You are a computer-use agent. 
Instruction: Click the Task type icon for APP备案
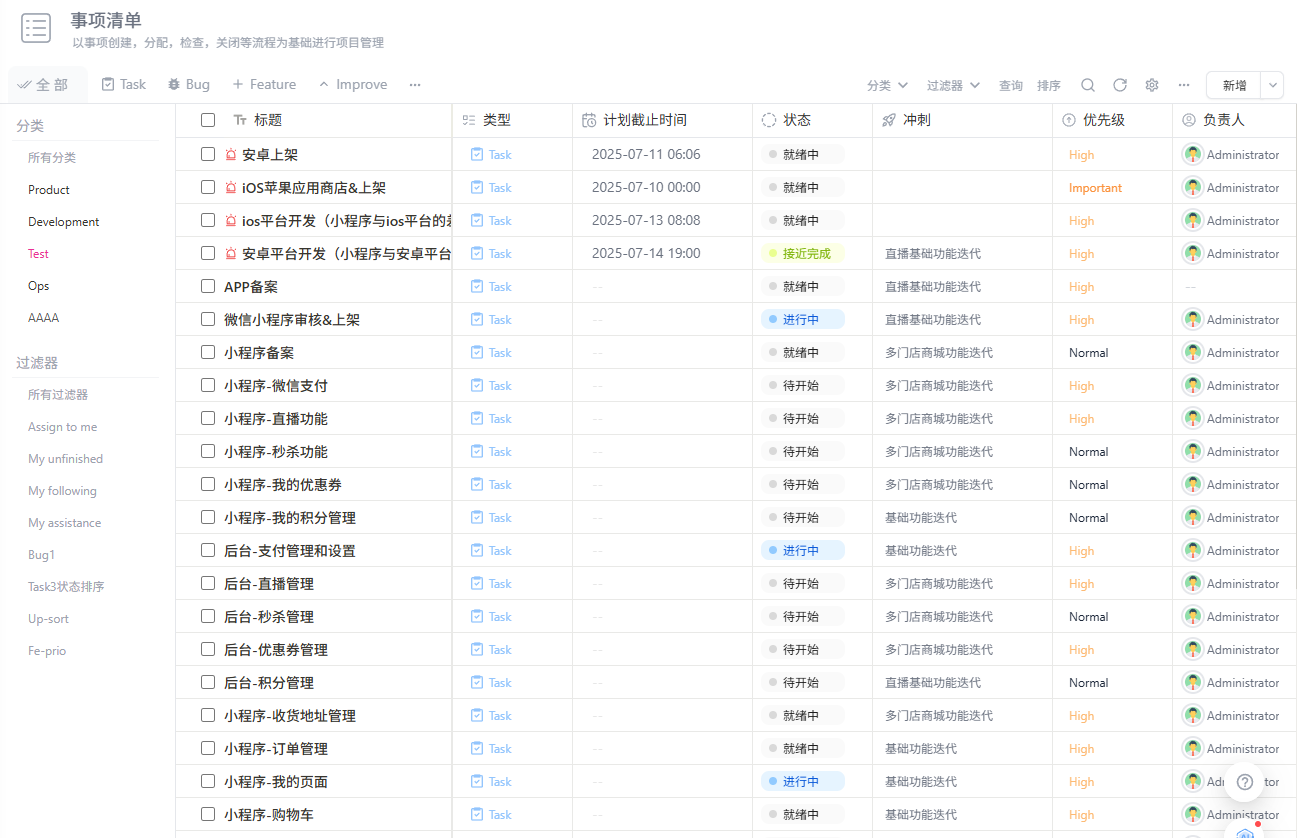pos(477,287)
